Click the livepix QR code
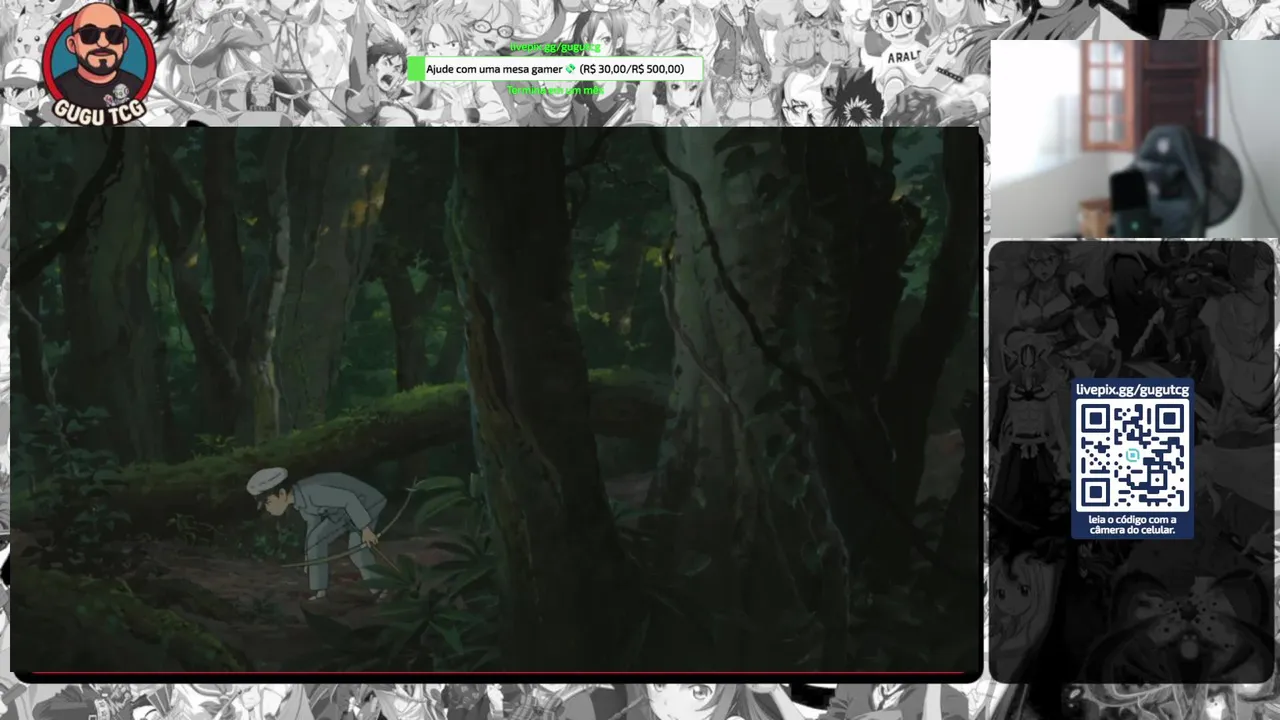1280x720 pixels. click(x=1132, y=456)
